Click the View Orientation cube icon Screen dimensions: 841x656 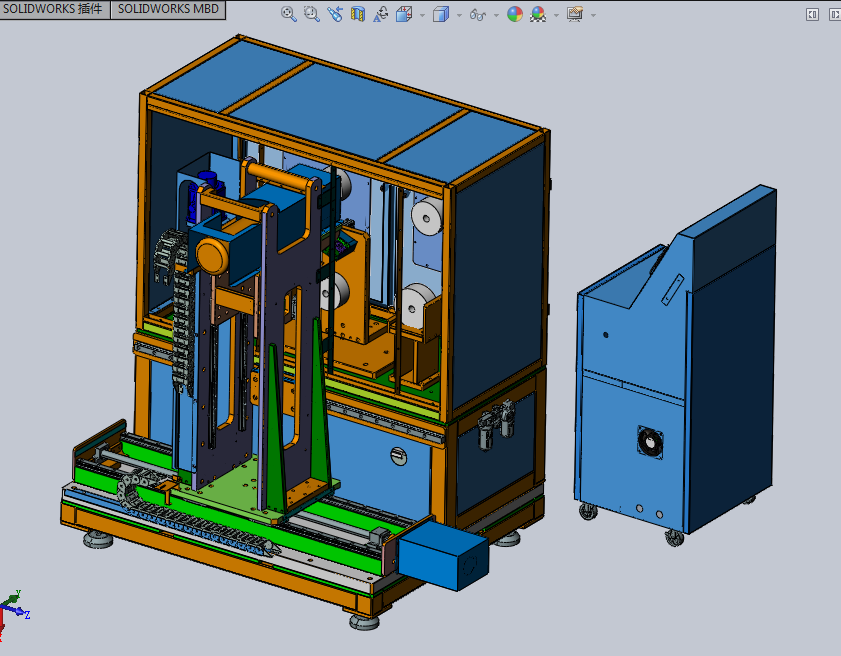[x=403, y=14]
